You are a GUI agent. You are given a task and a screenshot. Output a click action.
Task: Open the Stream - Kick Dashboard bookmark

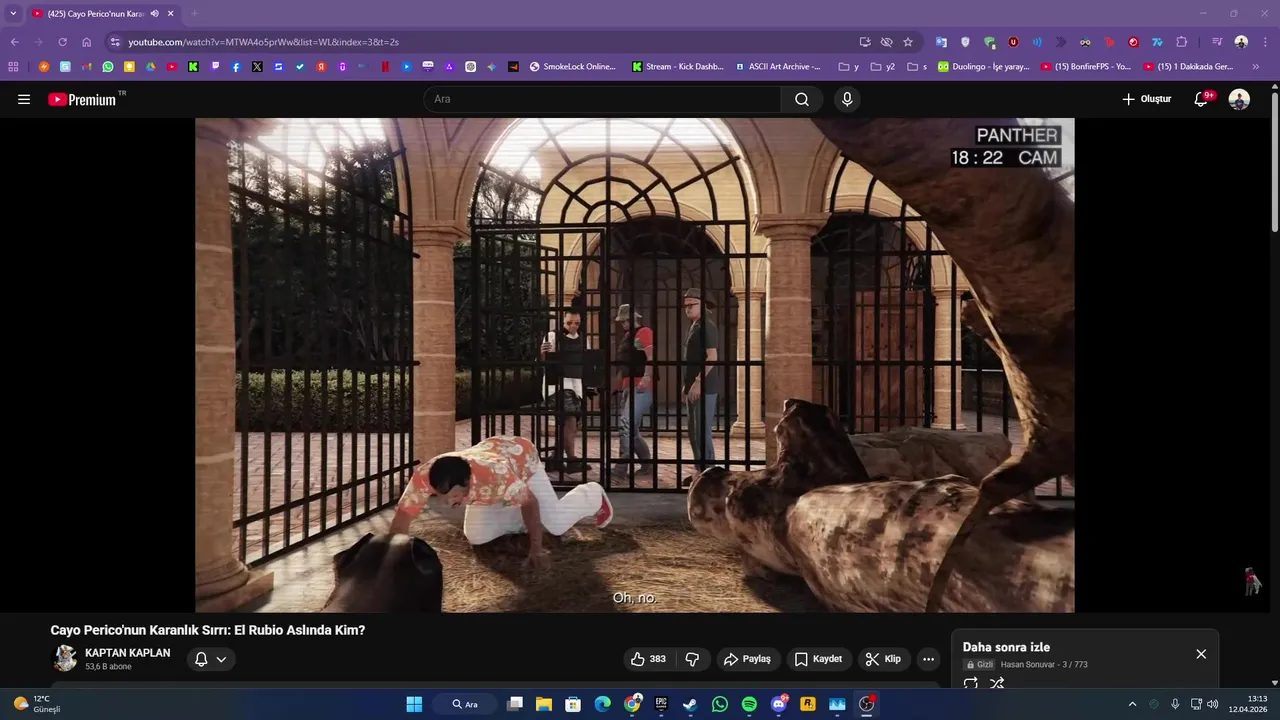678,67
